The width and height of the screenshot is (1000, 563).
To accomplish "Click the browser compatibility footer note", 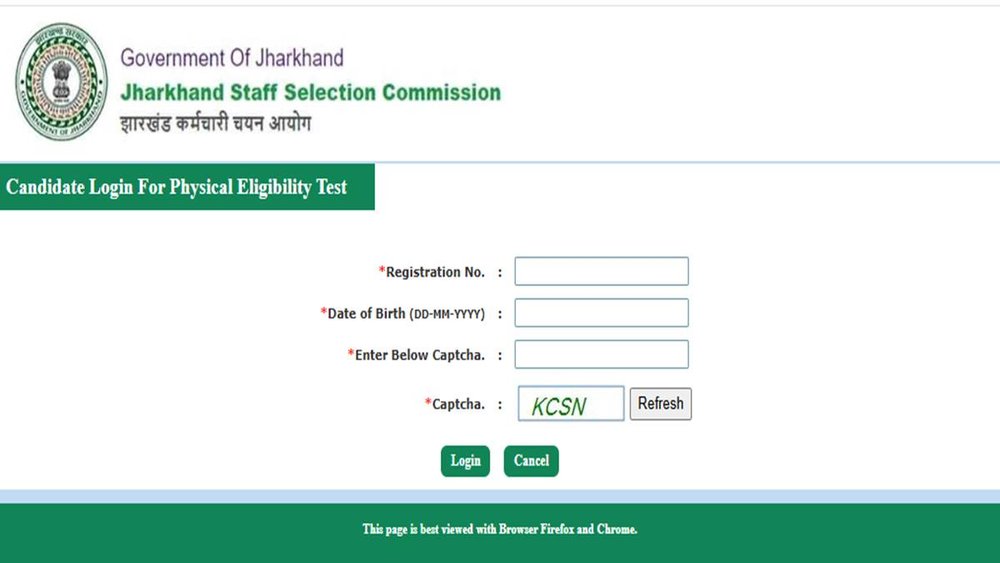I will [x=500, y=529].
